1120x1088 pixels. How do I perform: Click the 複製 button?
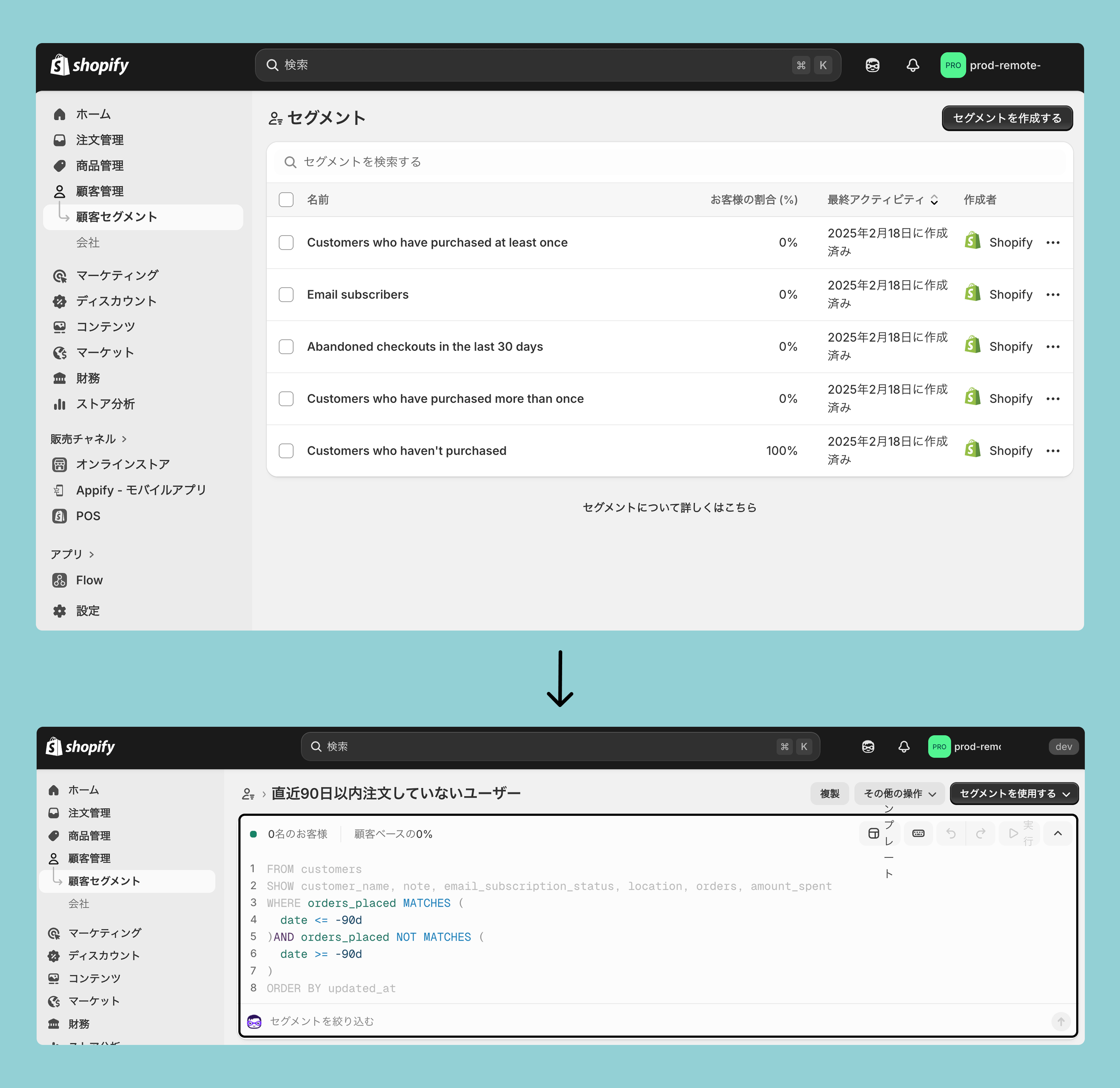[x=829, y=794]
